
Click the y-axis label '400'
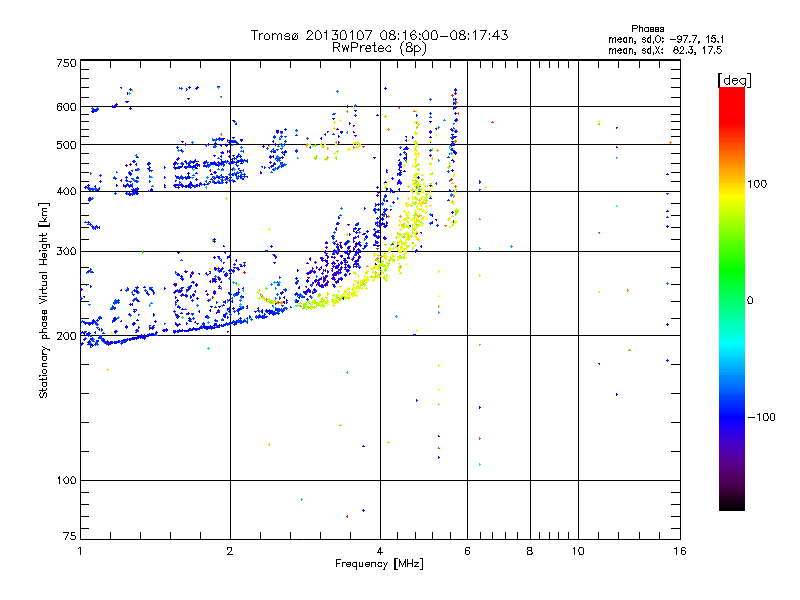67,192
